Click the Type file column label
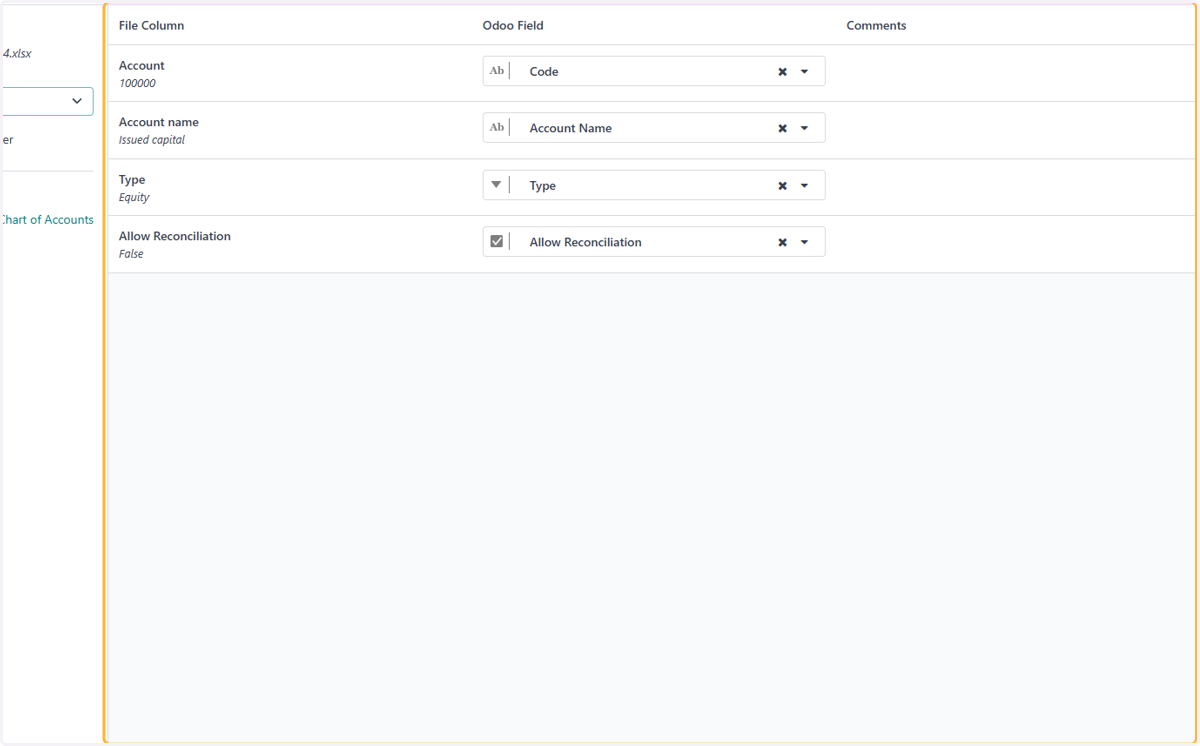1200x746 pixels. click(x=132, y=180)
